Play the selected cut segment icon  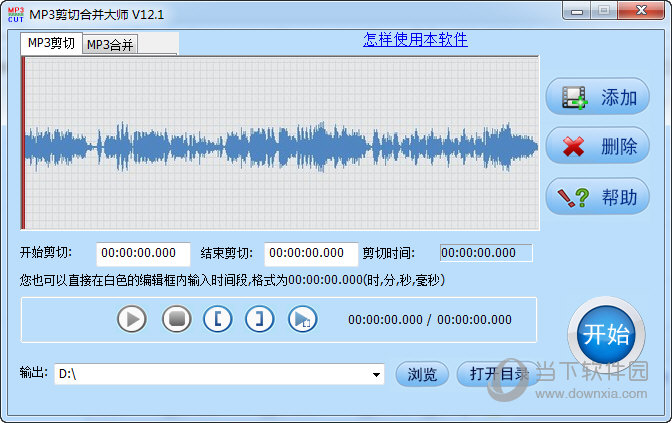point(303,319)
